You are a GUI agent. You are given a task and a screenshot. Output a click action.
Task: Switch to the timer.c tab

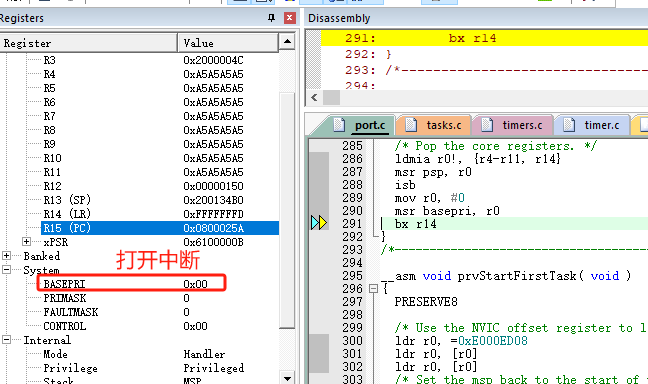click(x=591, y=125)
